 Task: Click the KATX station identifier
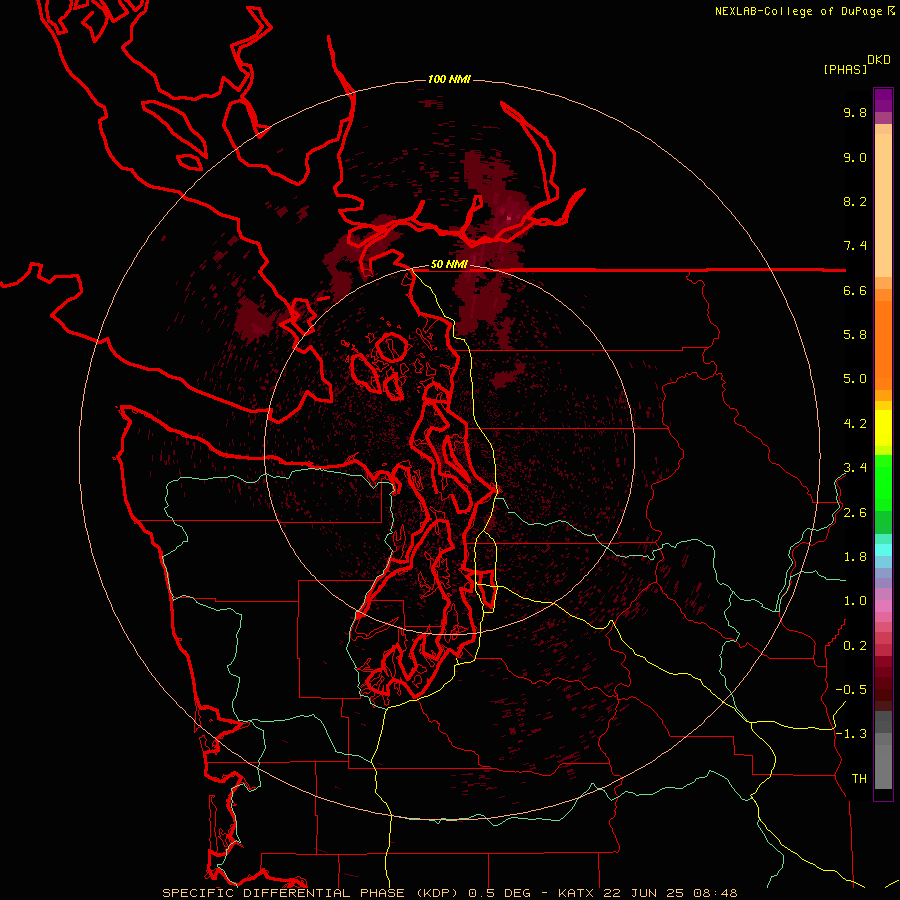(577, 893)
